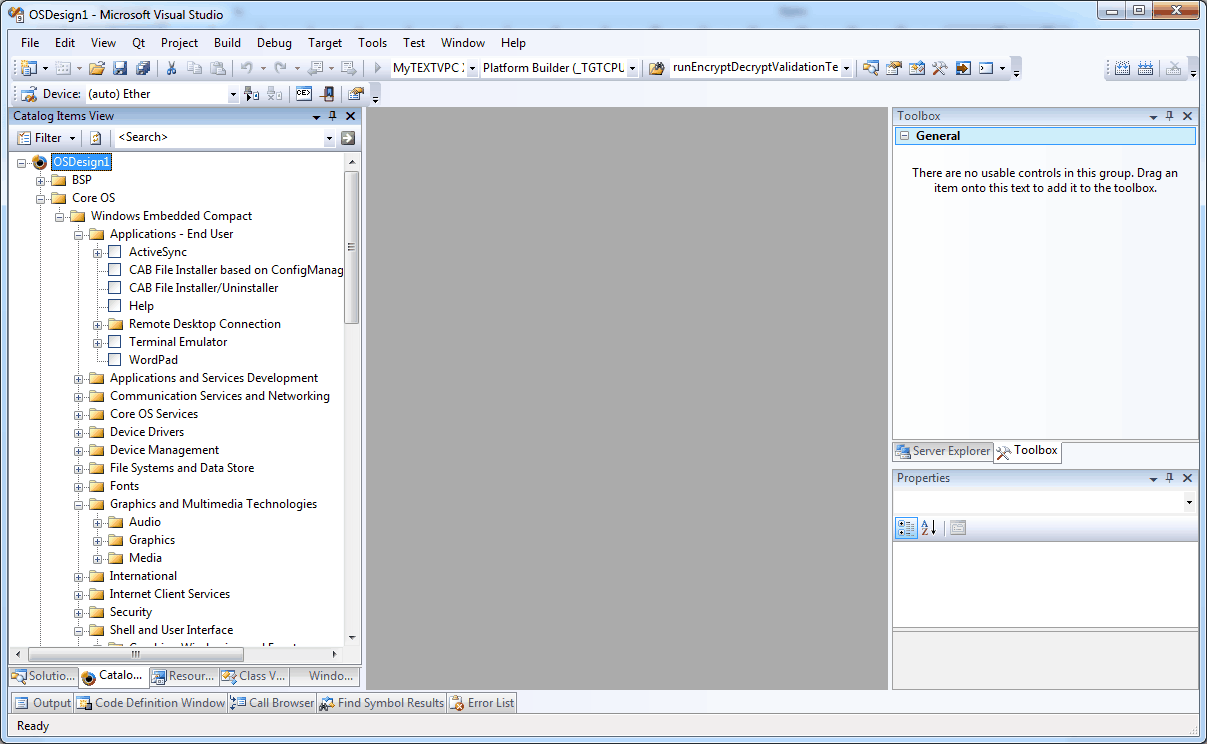Image resolution: width=1207 pixels, height=744 pixels.
Task: Click the Open File folder icon
Action: [97, 68]
